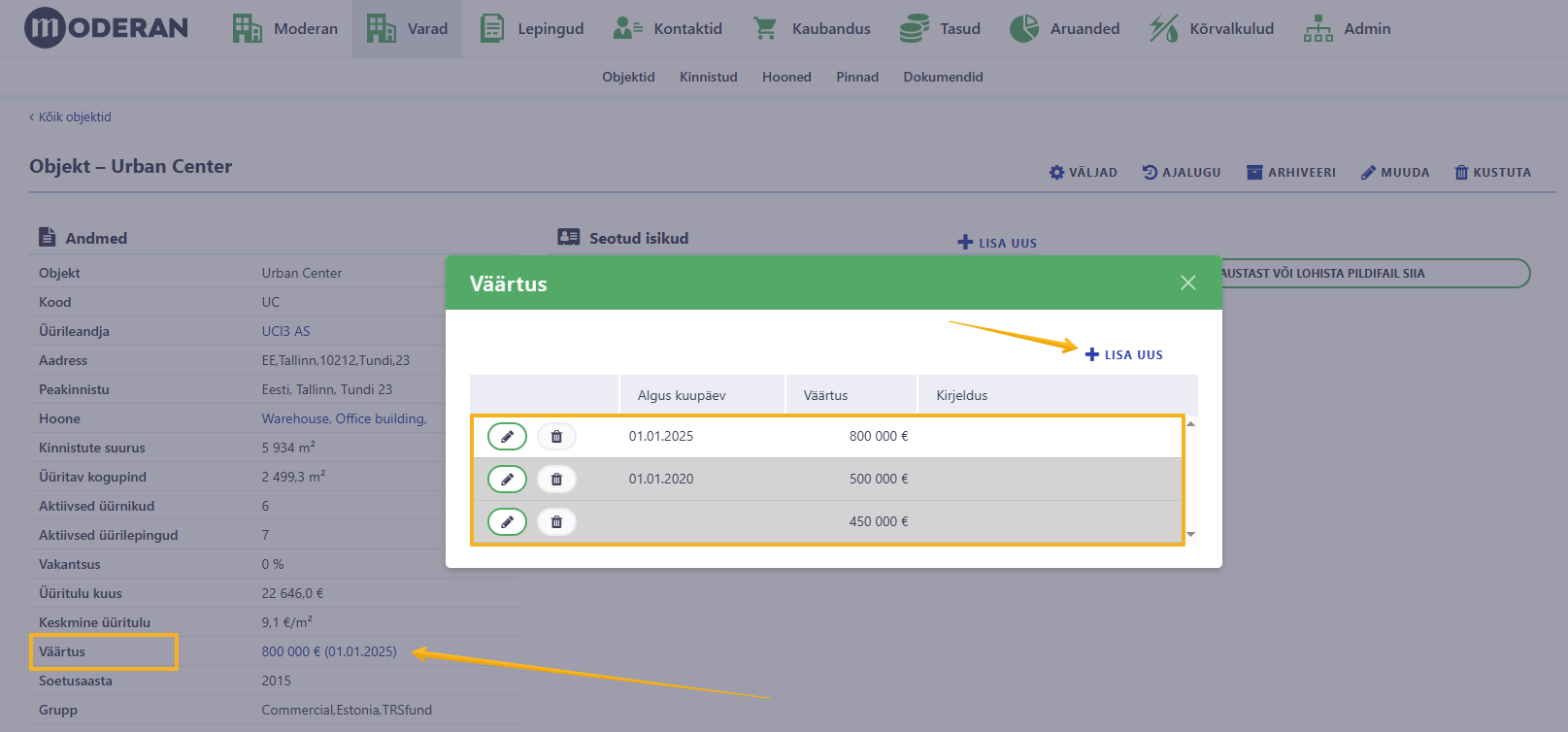Switch to Dokumendid tab
1568x732 pixels.
pos(943,77)
